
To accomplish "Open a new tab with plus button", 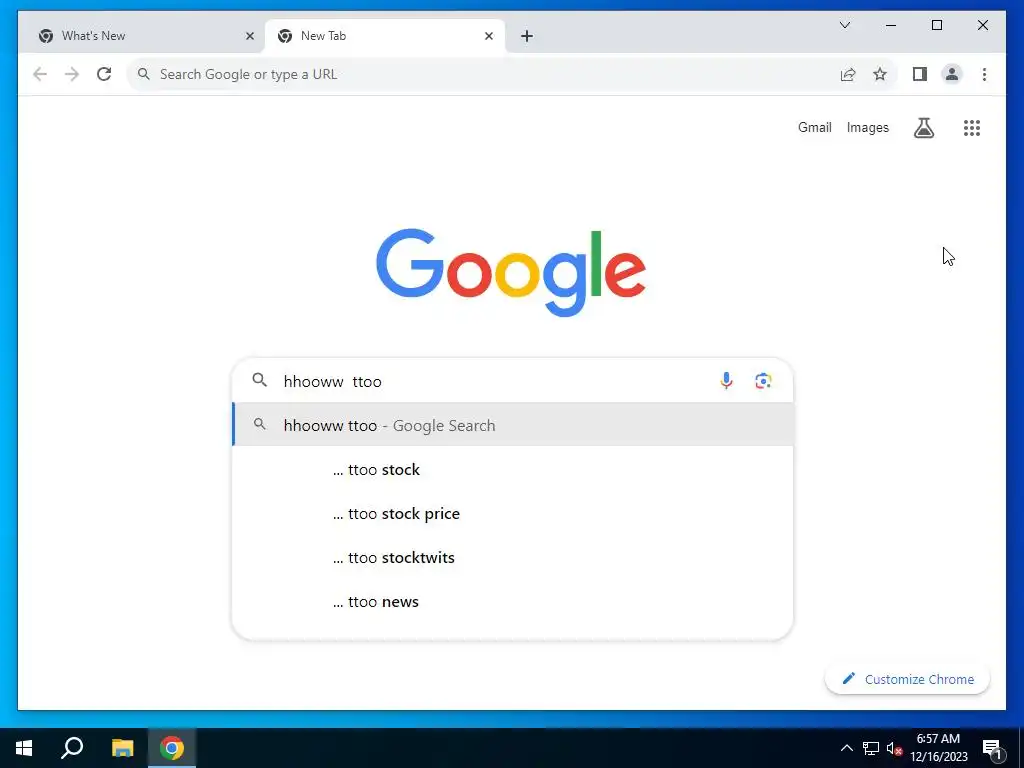I will pyautogui.click(x=527, y=36).
